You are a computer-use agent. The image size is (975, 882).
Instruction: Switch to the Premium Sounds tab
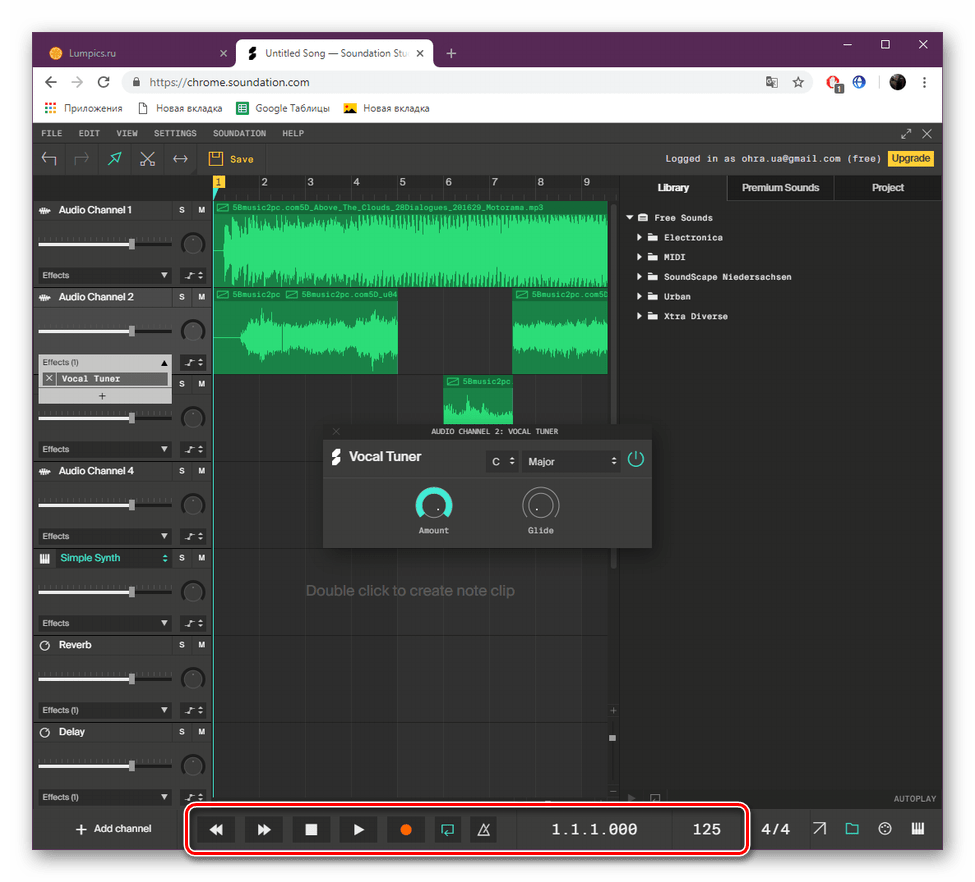click(780, 187)
